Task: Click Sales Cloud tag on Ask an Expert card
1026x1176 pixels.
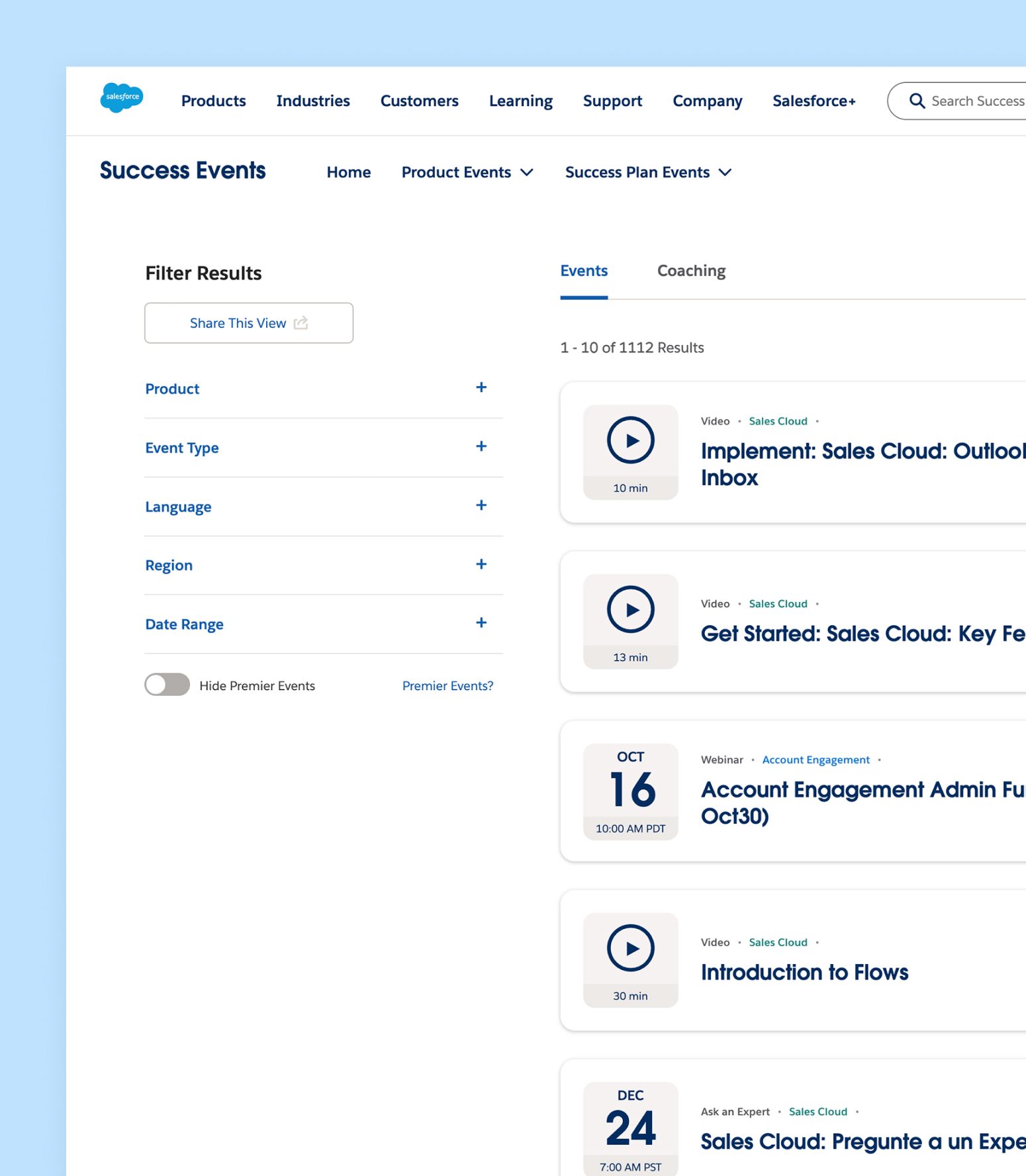Action: (x=817, y=1112)
